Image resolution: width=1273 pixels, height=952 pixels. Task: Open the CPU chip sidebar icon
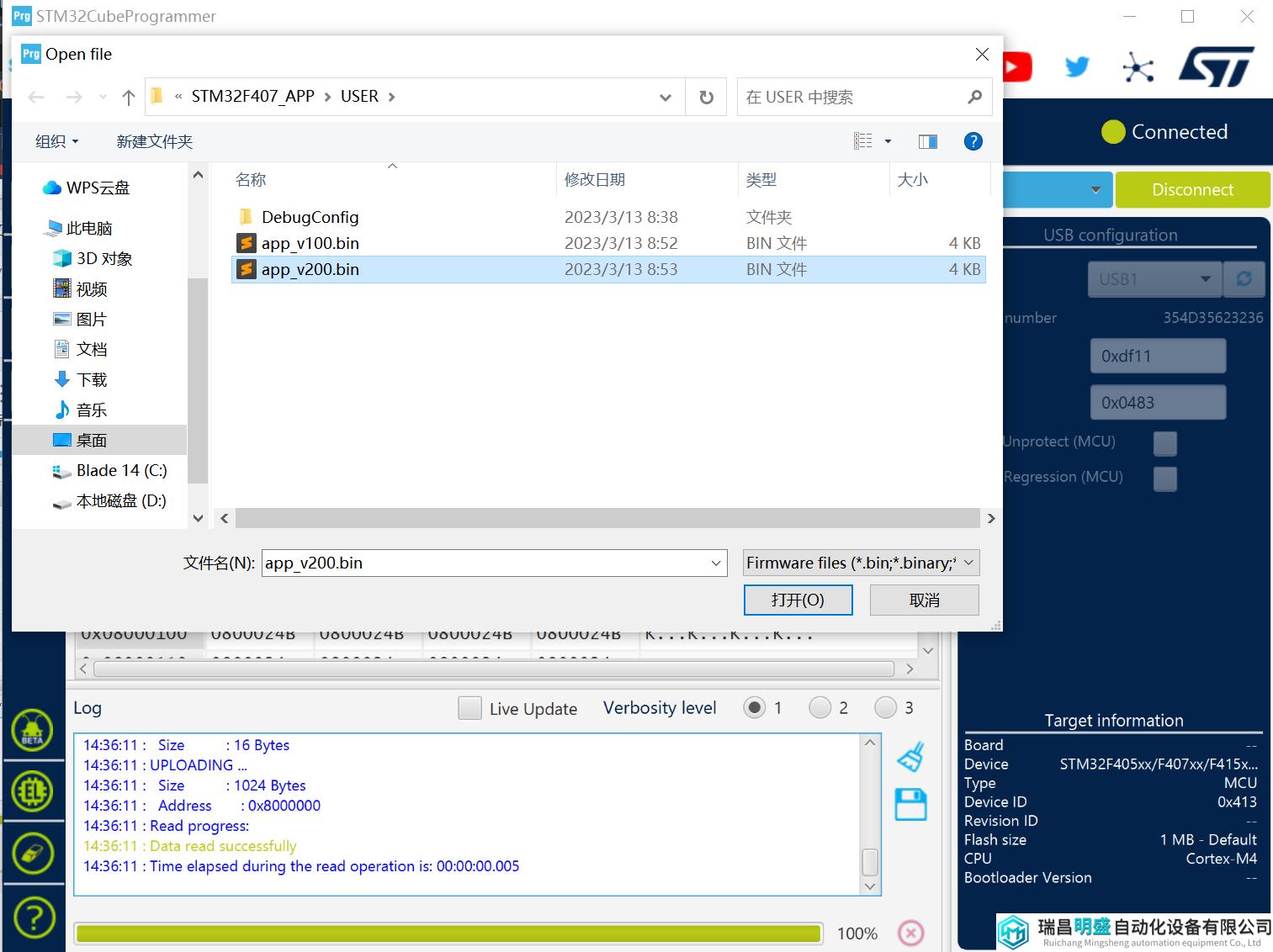[x=33, y=791]
